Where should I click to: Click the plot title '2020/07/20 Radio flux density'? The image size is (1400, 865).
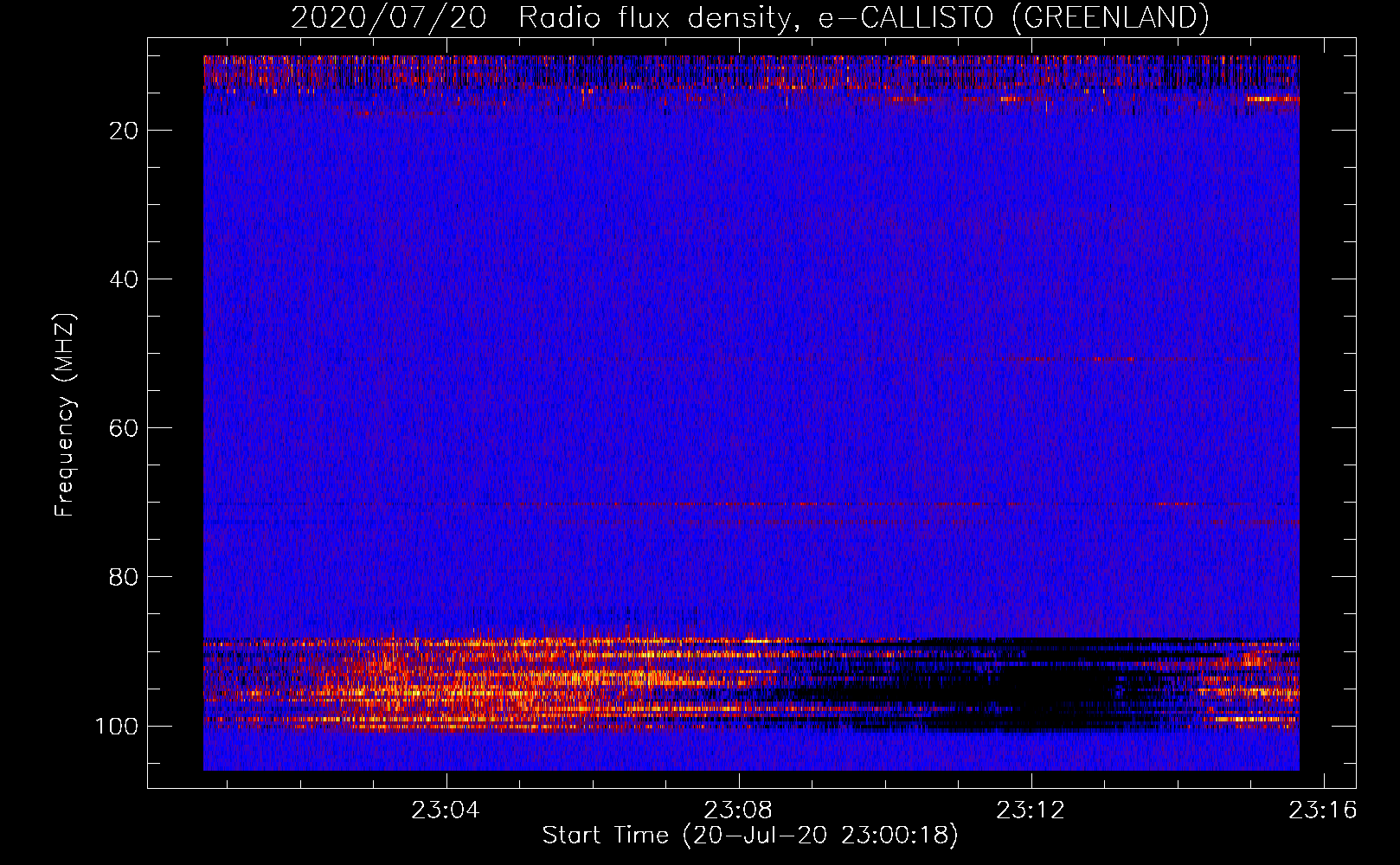coord(750,18)
